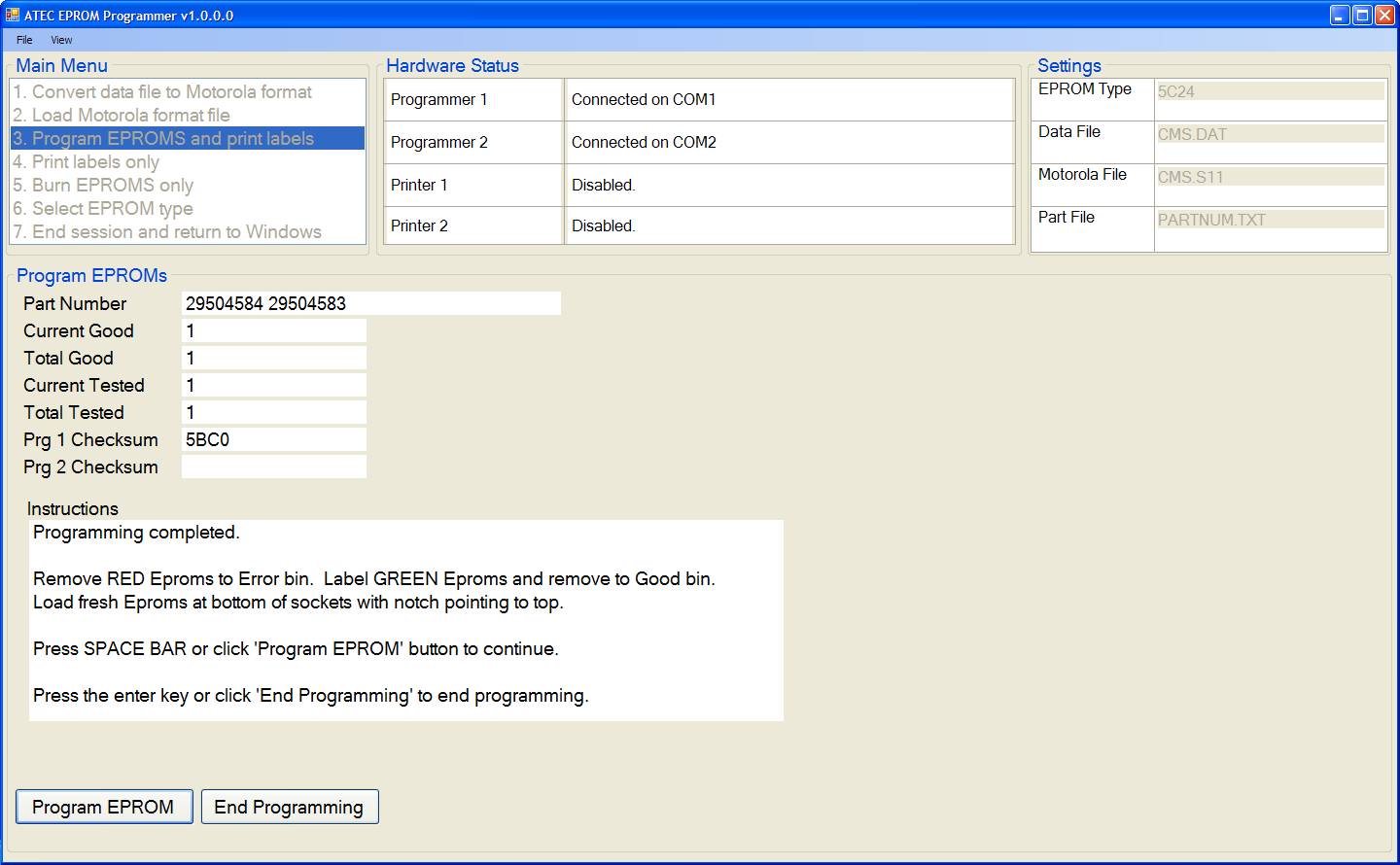
Task: Click the Part Number field
Action: pos(371,303)
